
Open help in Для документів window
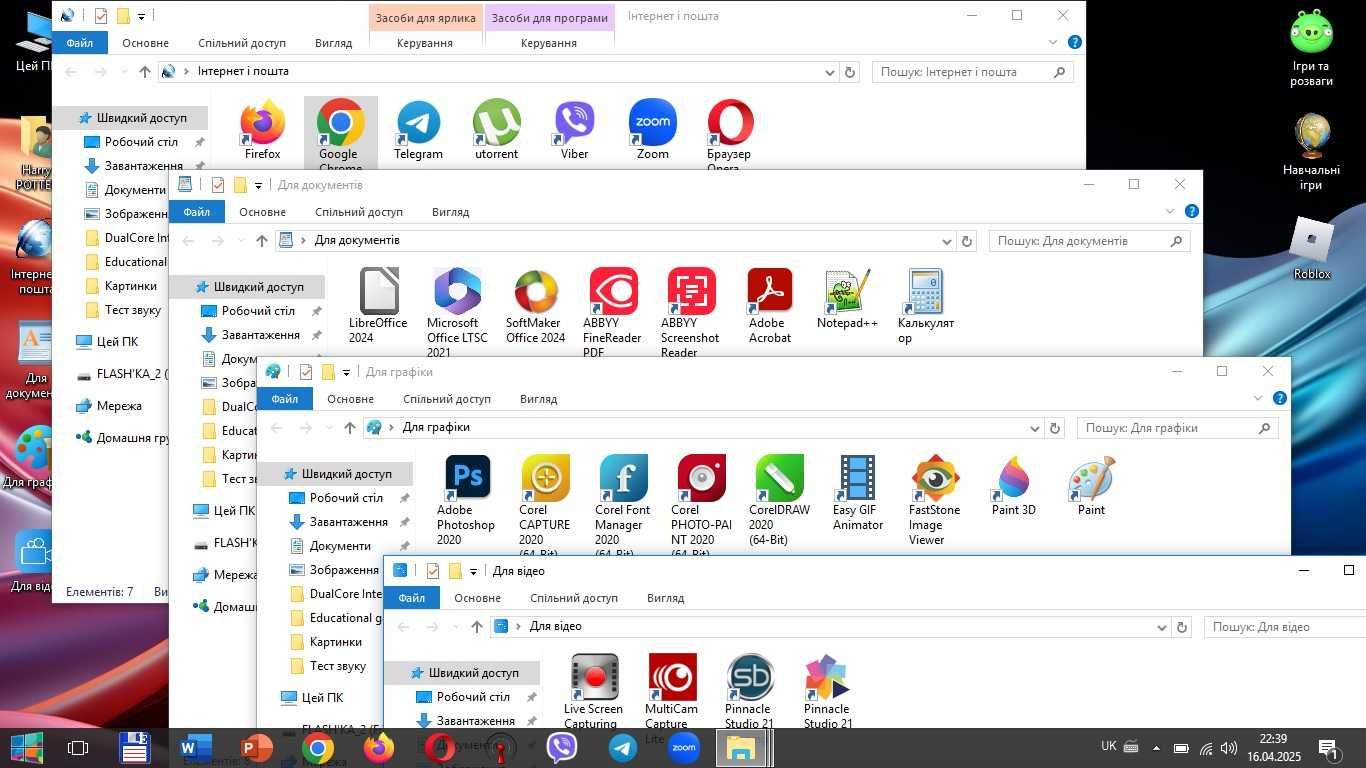pos(1192,212)
